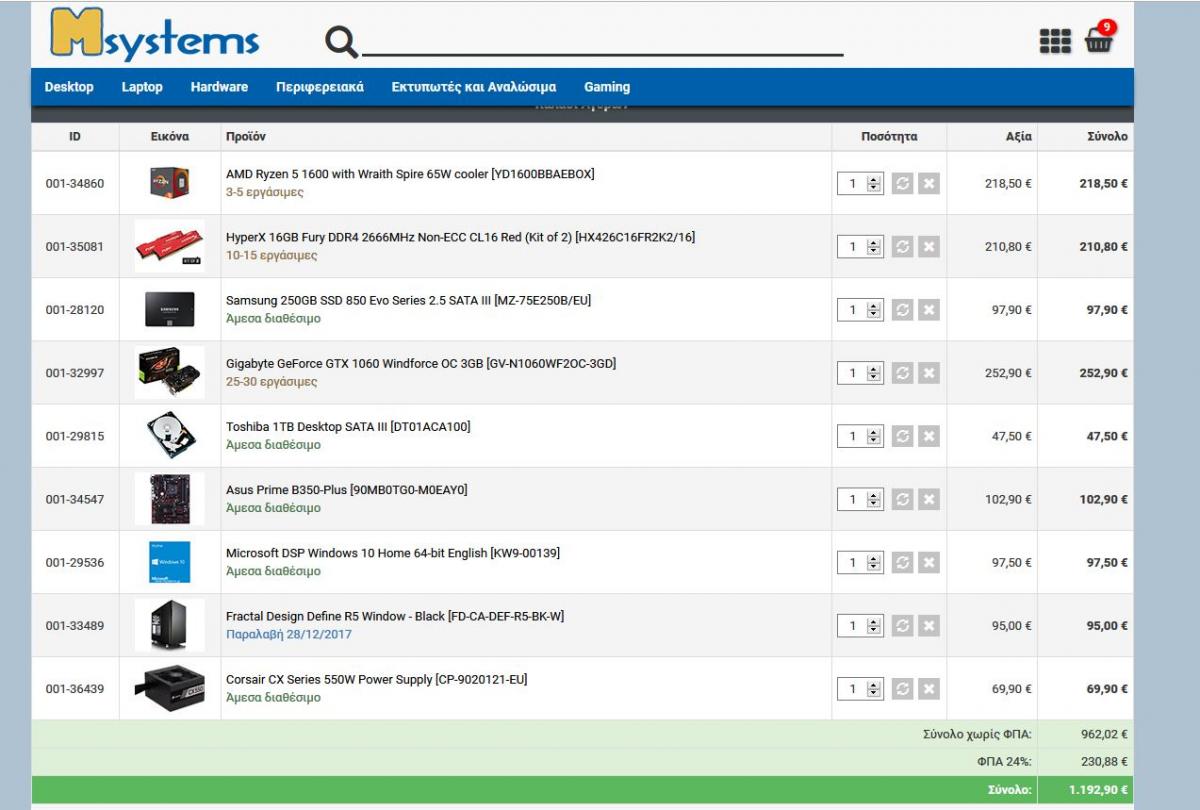
Task: Open Corsair CX Series 550W product link
Action: (376, 679)
